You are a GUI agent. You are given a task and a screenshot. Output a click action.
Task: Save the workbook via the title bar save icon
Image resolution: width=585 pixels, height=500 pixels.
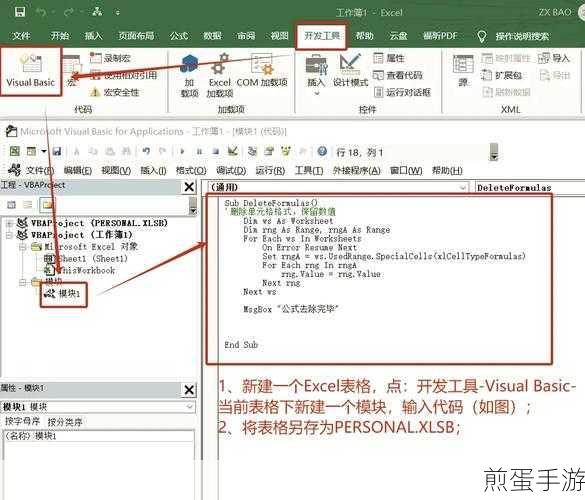pos(20,12)
